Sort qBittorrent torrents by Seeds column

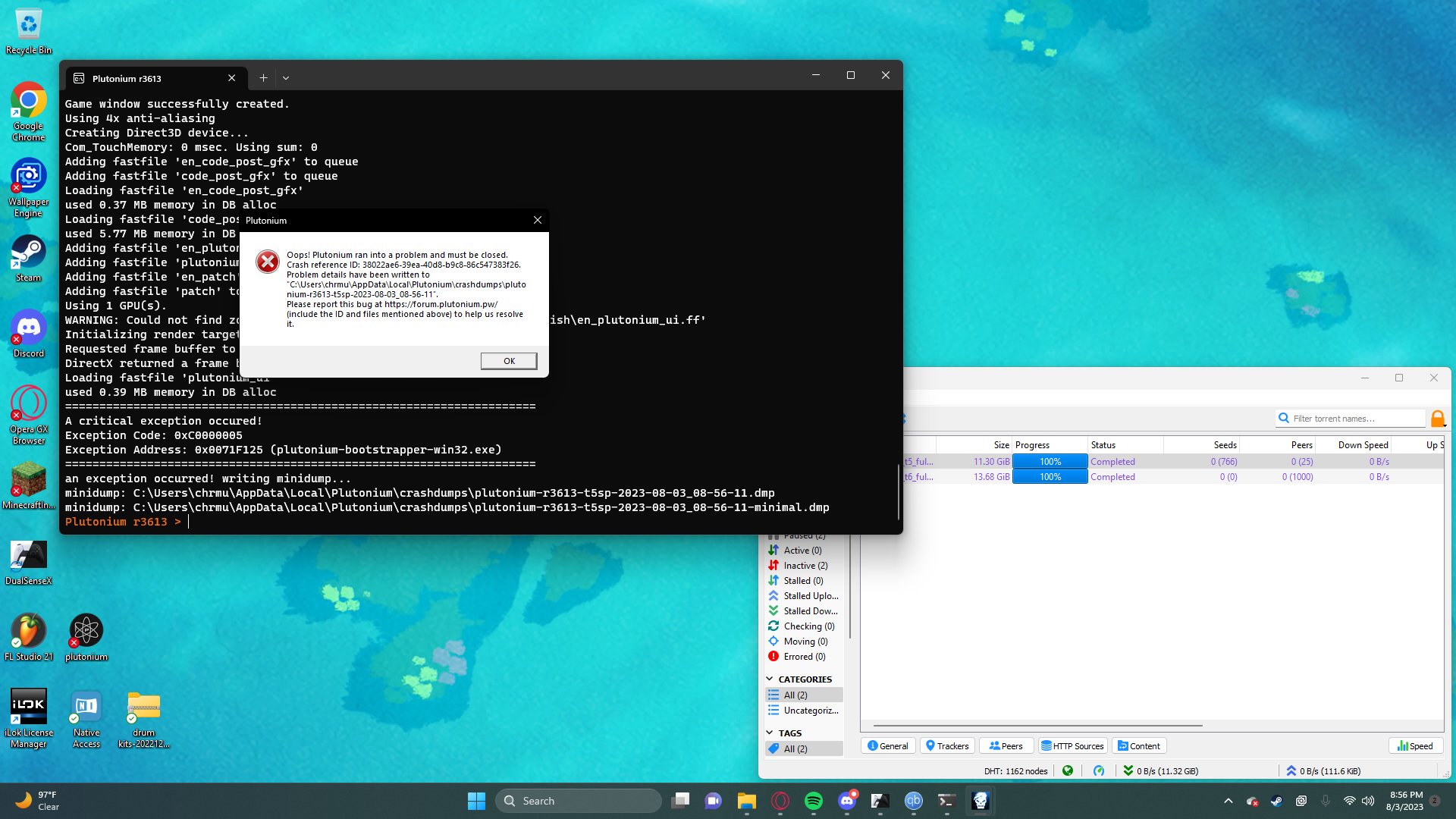(1201, 445)
